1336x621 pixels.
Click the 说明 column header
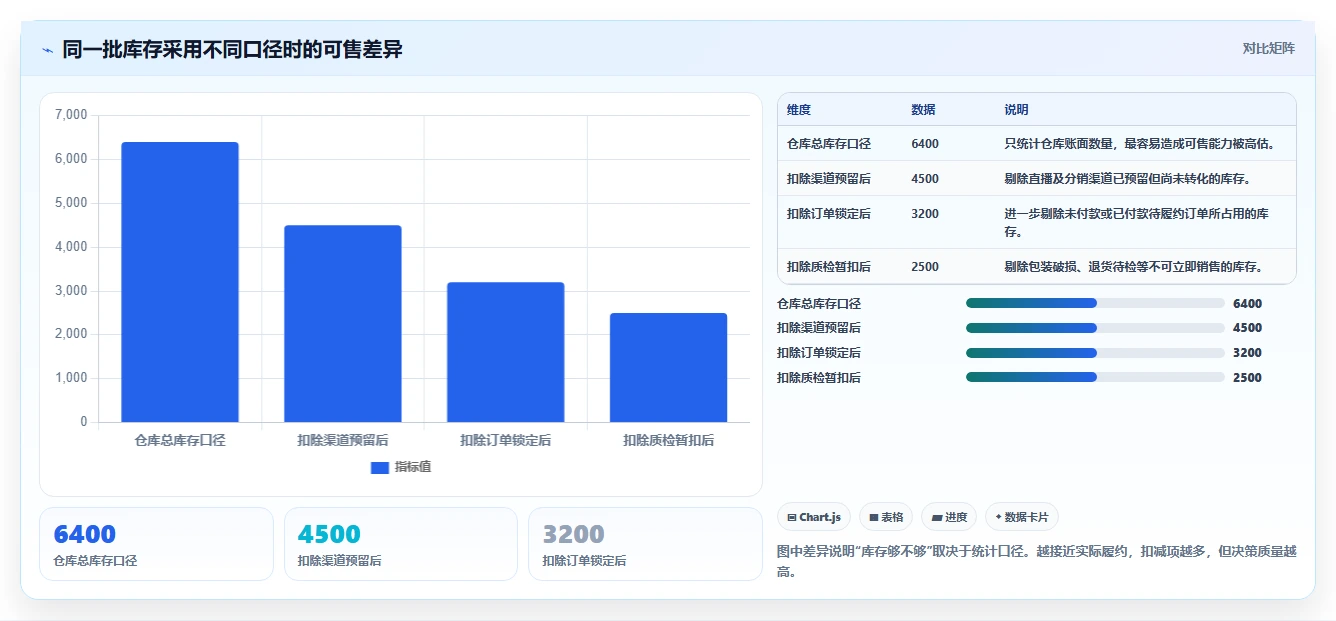(x=1016, y=110)
